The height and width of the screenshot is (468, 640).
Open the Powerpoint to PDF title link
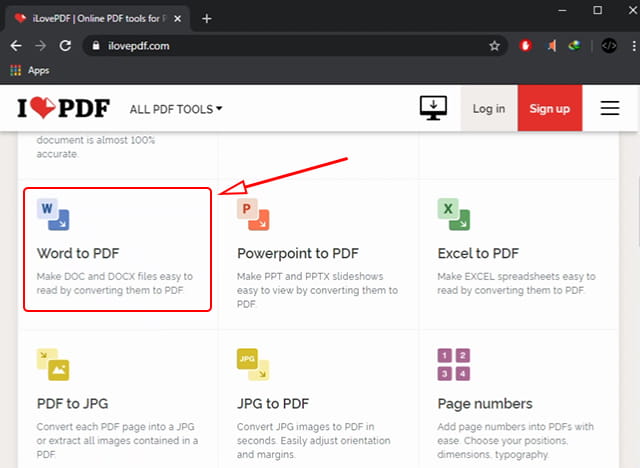(x=298, y=253)
